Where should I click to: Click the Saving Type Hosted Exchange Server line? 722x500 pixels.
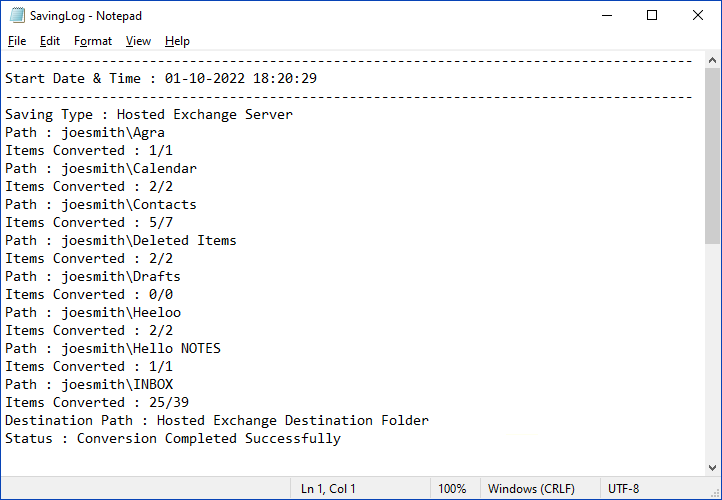click(149, 114)
